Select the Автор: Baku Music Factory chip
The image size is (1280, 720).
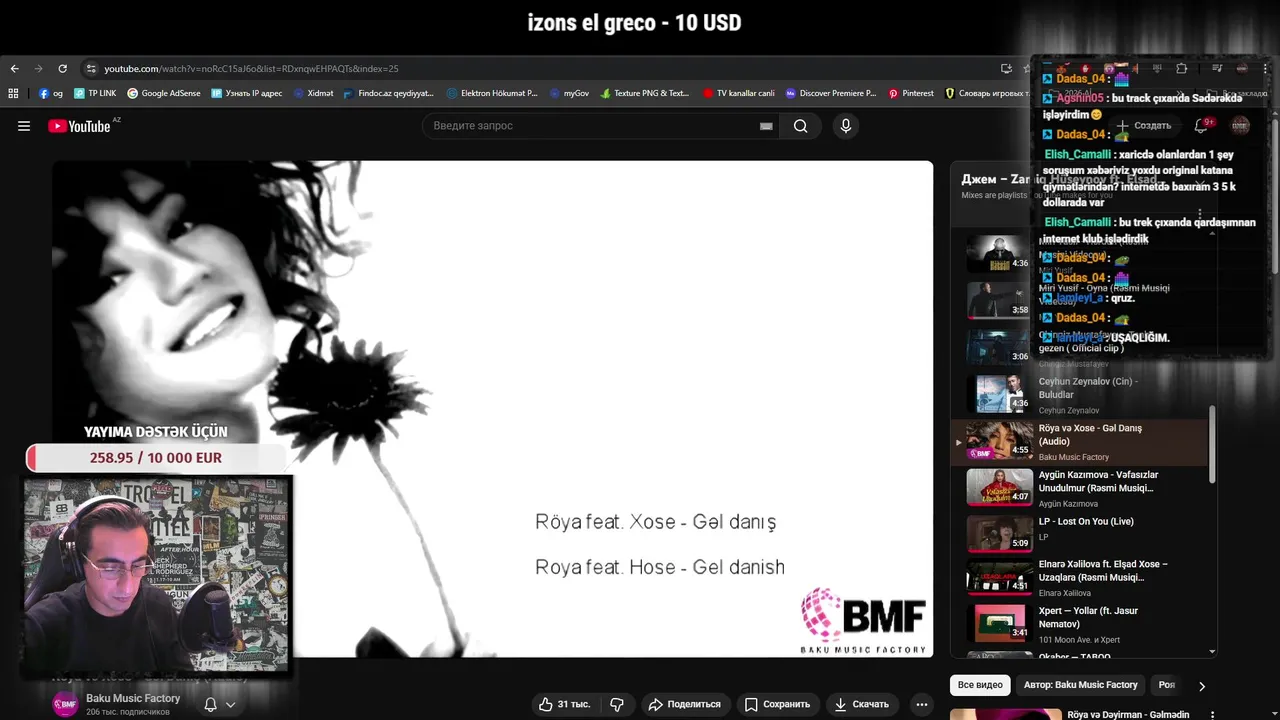pos(1080,685)
